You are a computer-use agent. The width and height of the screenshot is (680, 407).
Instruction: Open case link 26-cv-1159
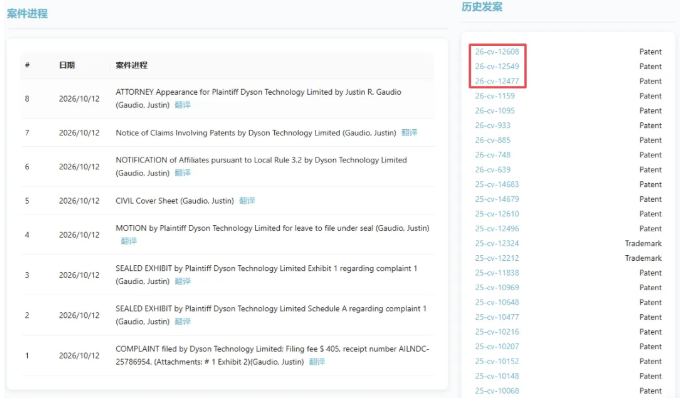[495, 96]
